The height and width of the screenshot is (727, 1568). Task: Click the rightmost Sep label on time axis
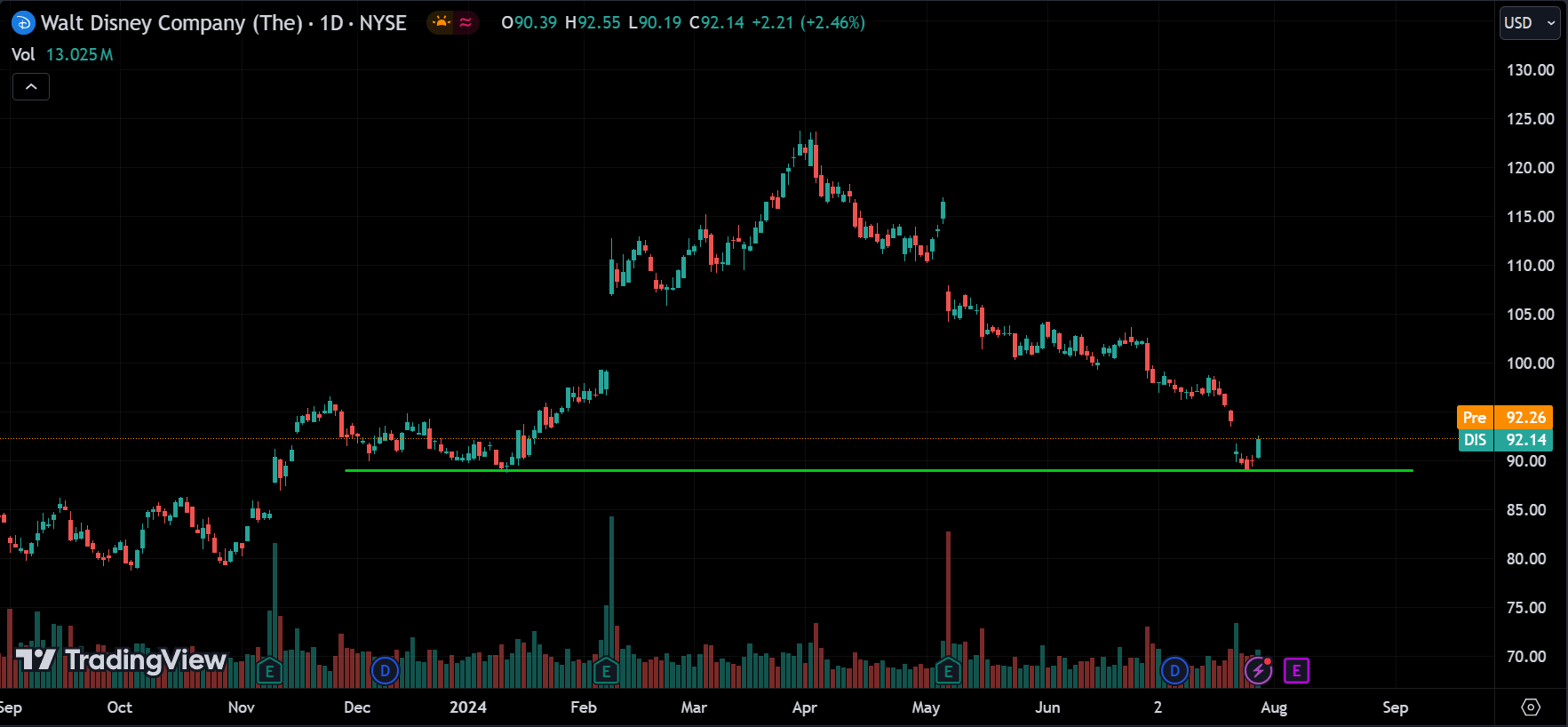pos(1395,707)
